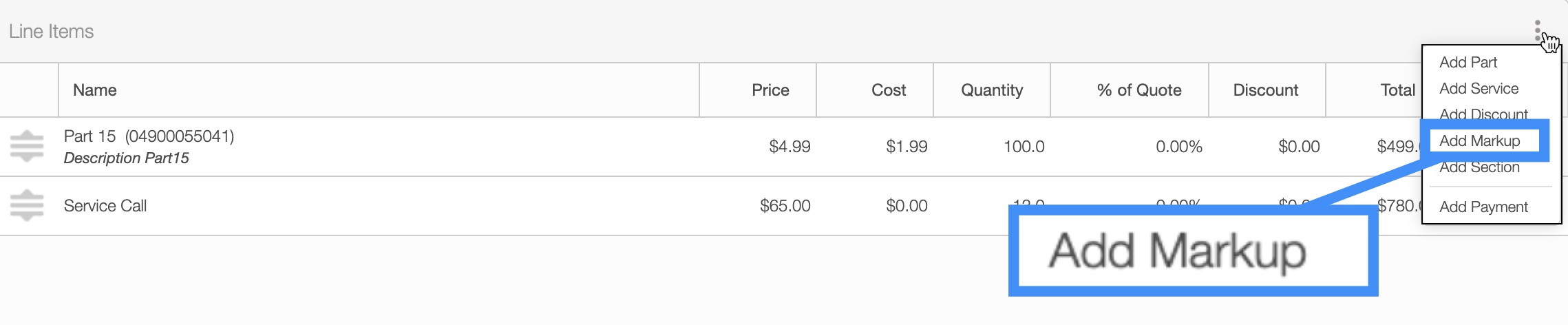Click Add Payment menu item

(x=1483, y=207)
